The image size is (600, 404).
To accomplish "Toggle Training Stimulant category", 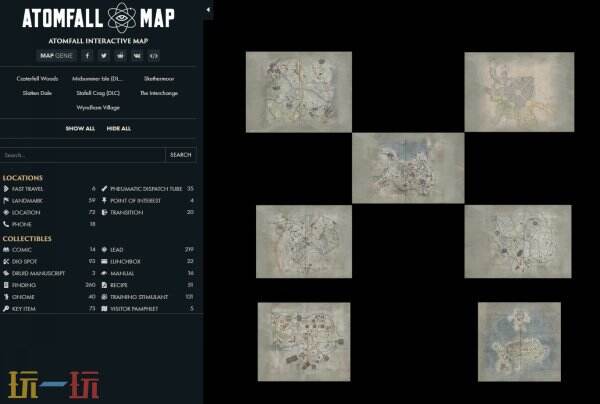I will [x=147, y=297].
